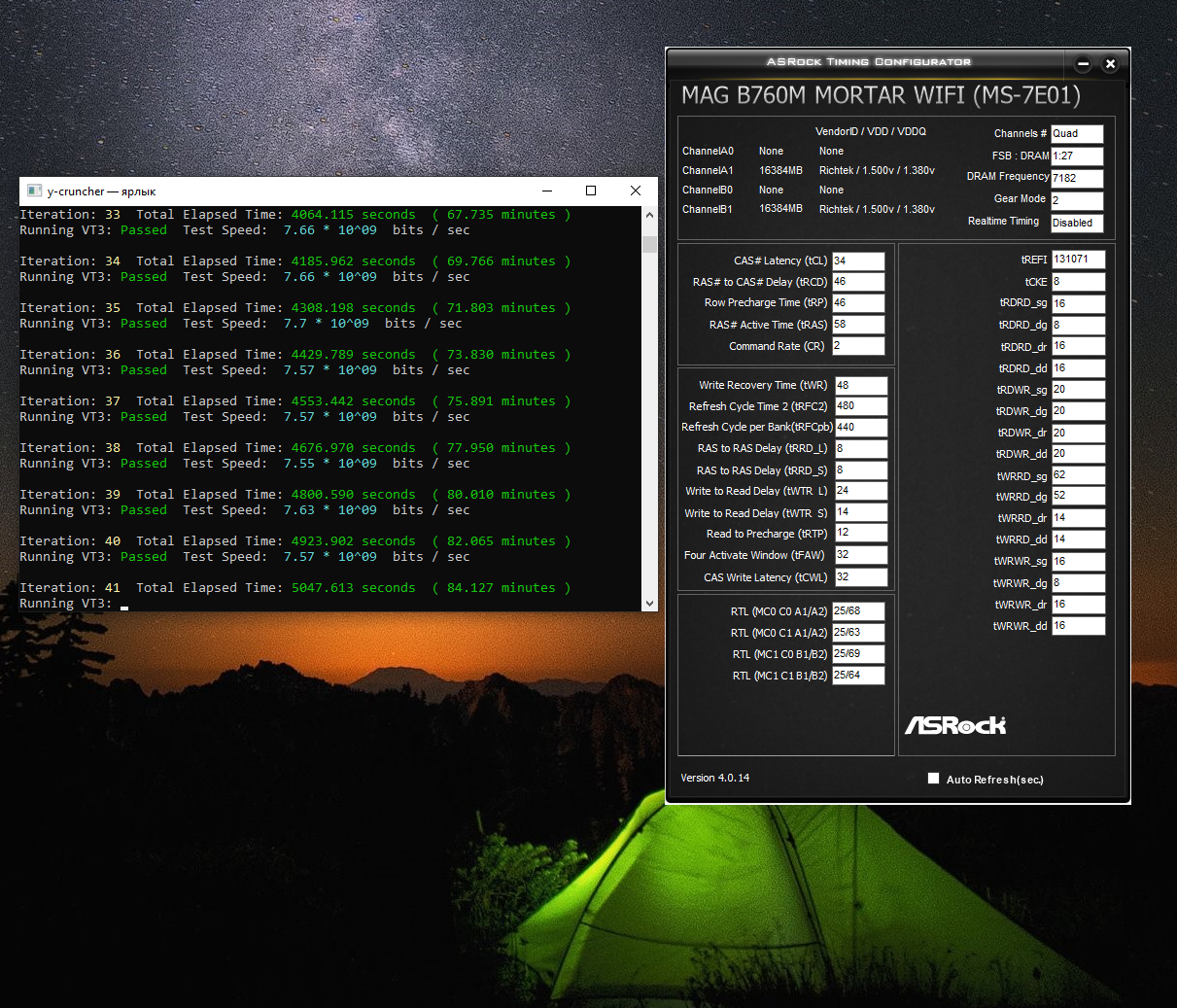The image size is (1177, 1008).
Task: Click Iteration 41 line in y-cruncher
Action: [295, 588]
